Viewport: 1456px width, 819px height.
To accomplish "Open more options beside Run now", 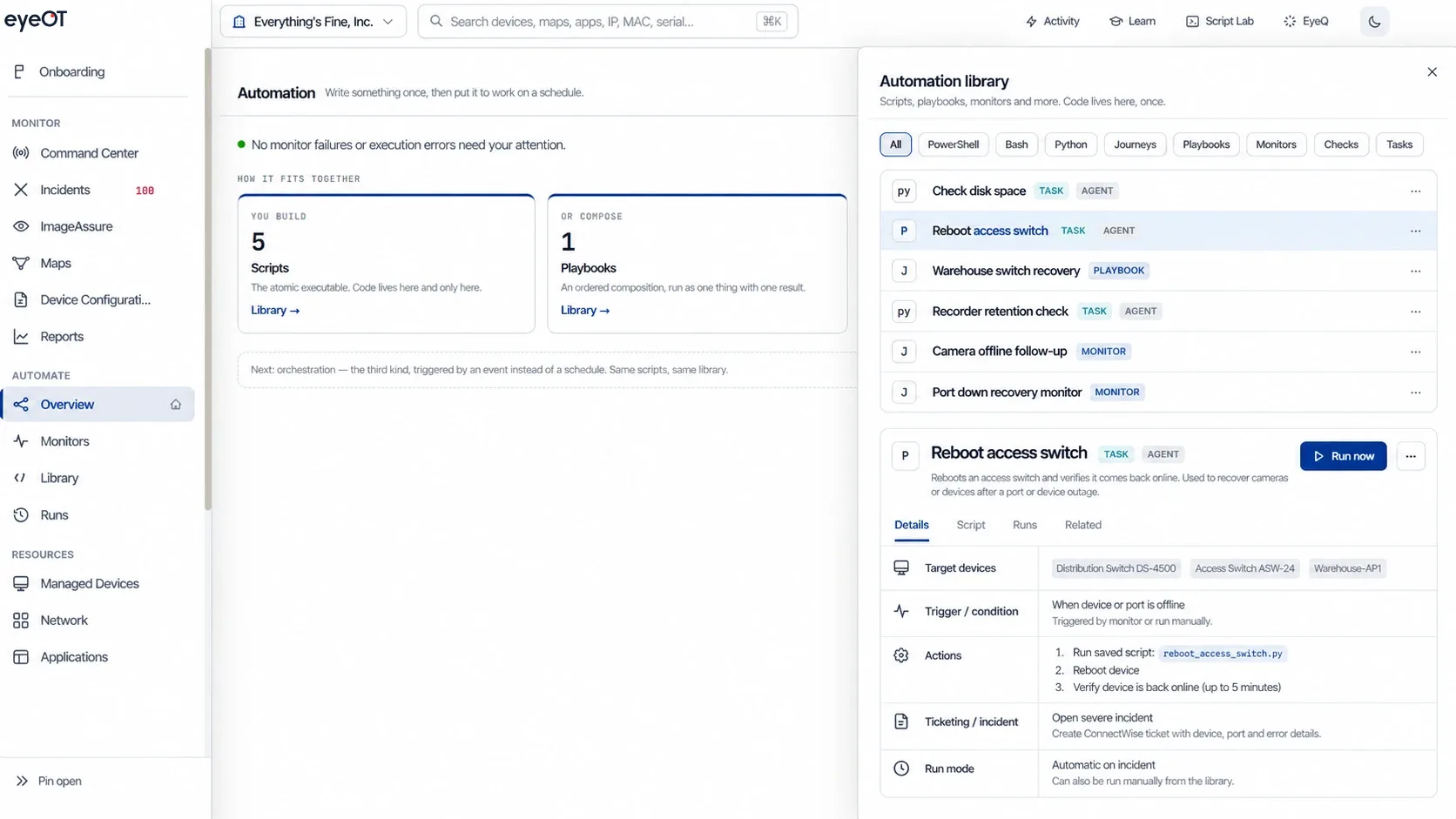I will [1411, 456].
